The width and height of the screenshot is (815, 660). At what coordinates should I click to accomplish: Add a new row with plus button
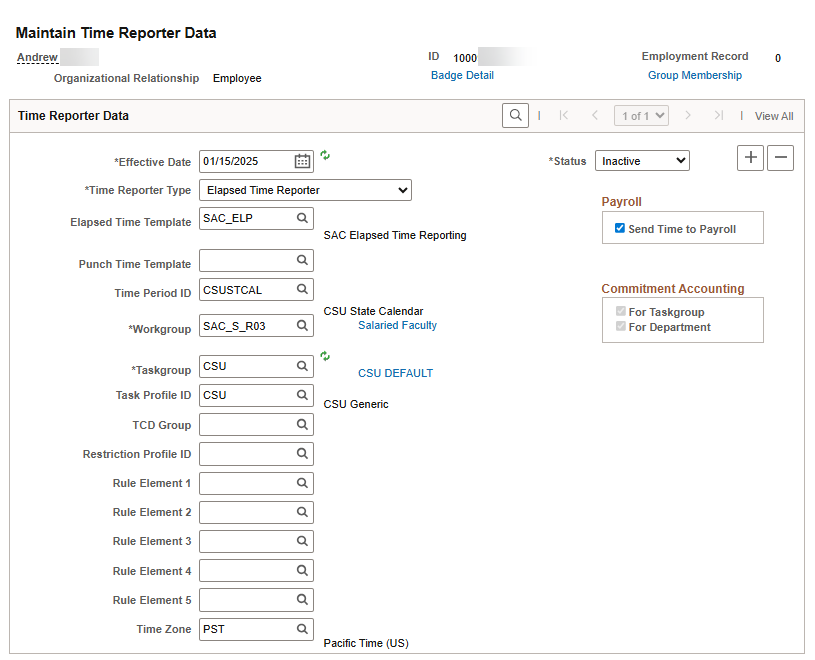750,158
